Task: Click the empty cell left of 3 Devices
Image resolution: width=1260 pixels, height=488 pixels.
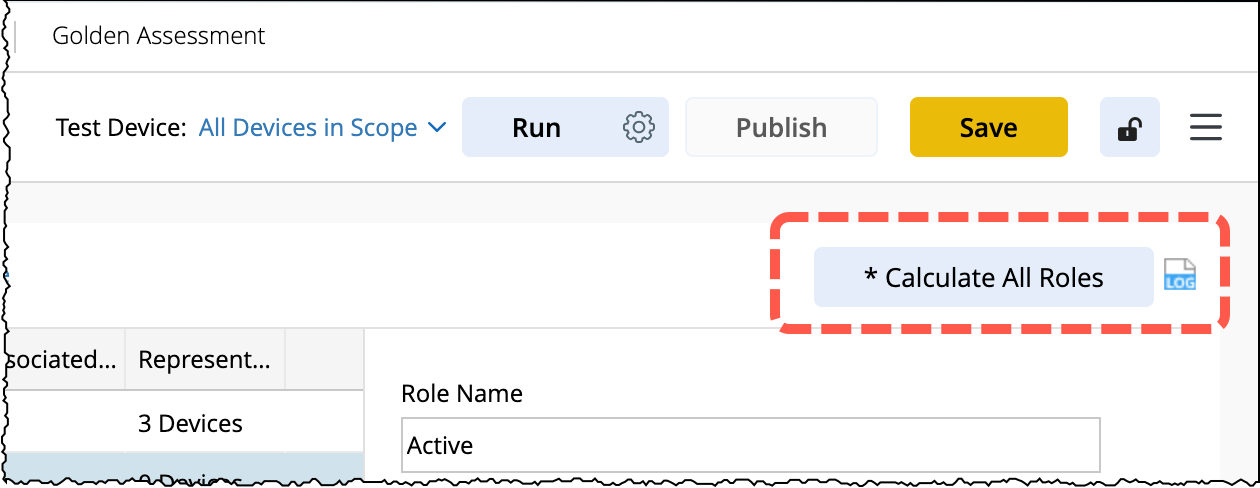Action: click(62, 423)
